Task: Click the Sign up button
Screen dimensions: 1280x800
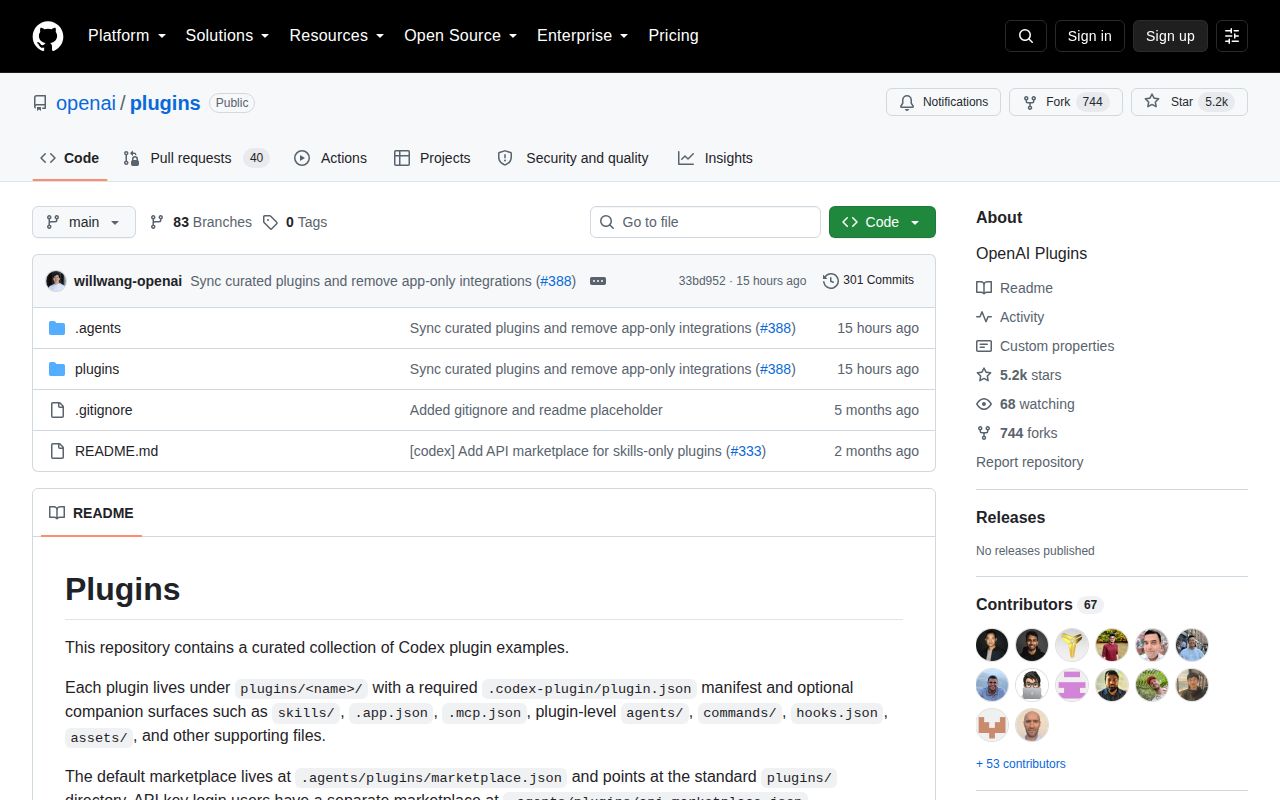Action: pyautogui.click(x=1170, y=36)
